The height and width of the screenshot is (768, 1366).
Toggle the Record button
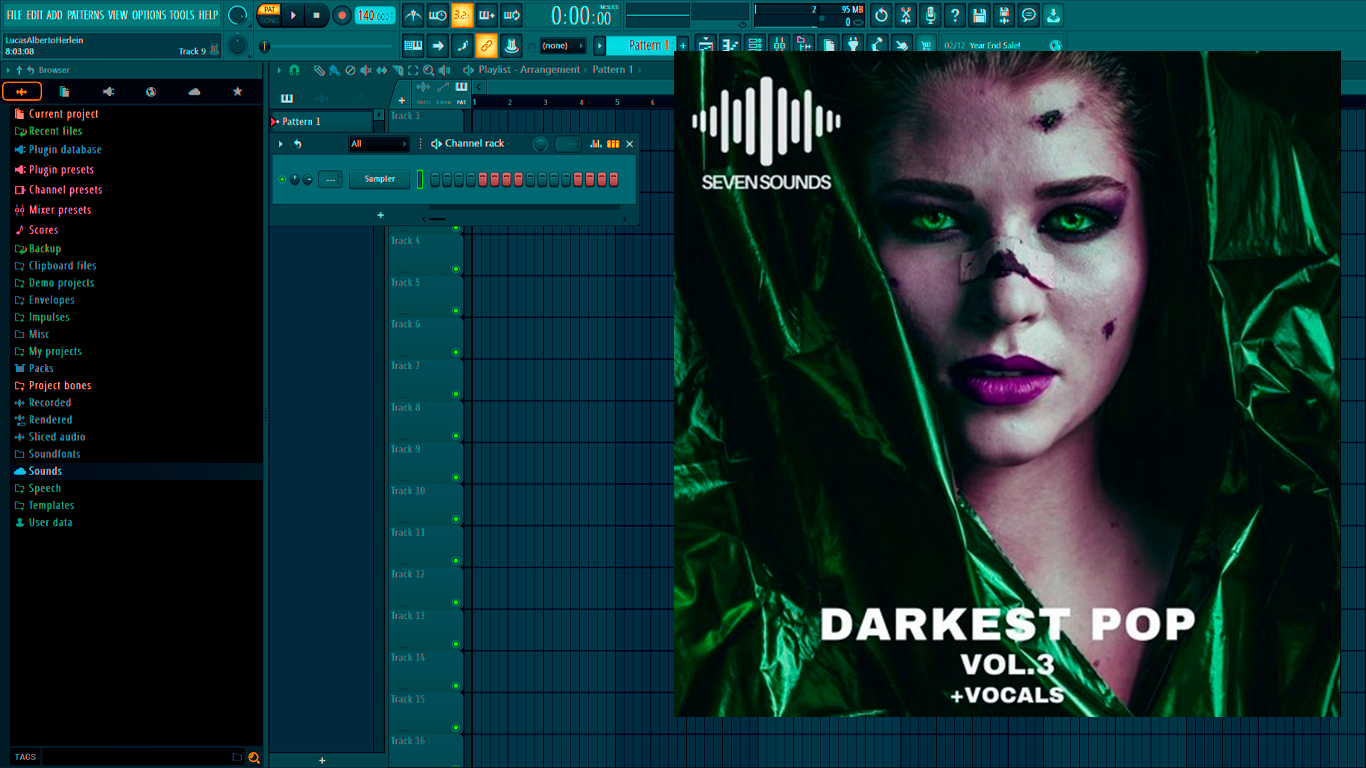pos(341,15)
